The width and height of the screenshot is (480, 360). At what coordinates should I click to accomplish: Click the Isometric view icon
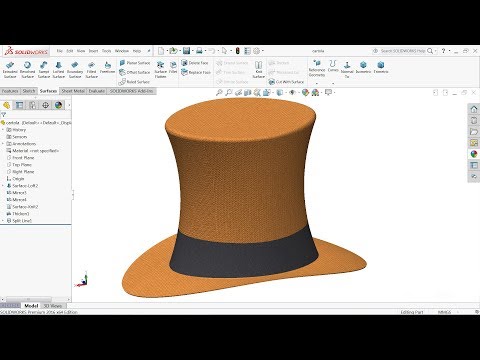pos(363,67)
